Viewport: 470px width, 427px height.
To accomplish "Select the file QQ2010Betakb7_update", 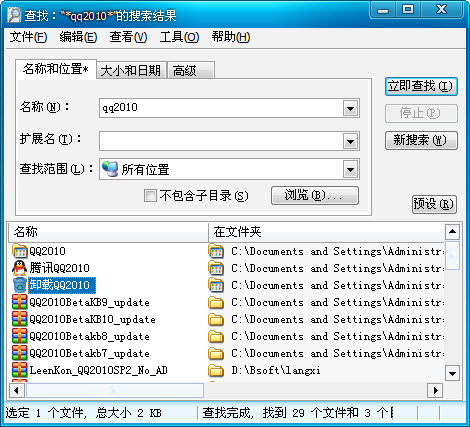I will [x=89, y=354].
